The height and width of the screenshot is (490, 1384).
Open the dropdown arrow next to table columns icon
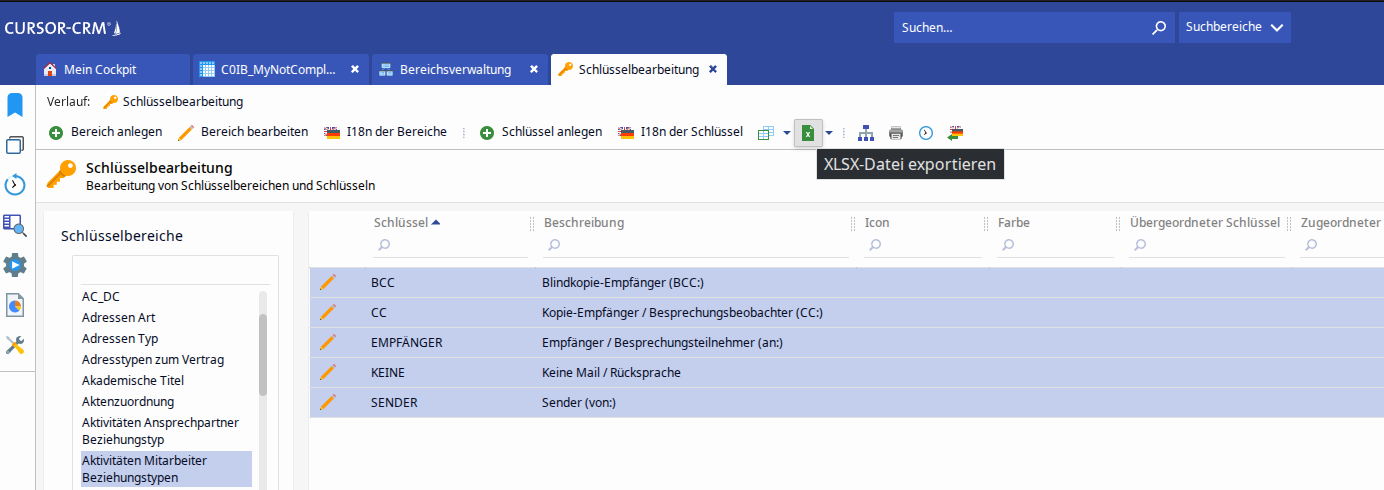(787, 133)
